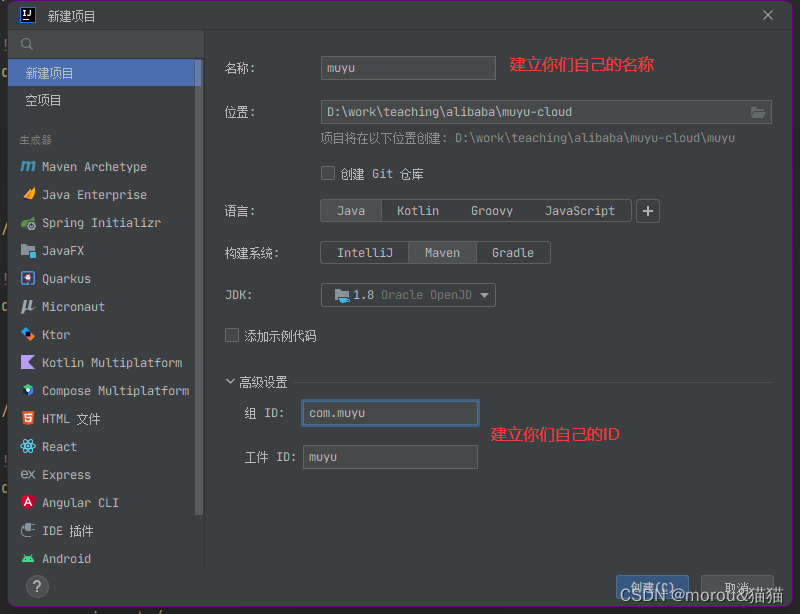Screen dimensions: 800x614
Task: Set build system to Maven
Action: coord(442,253)
